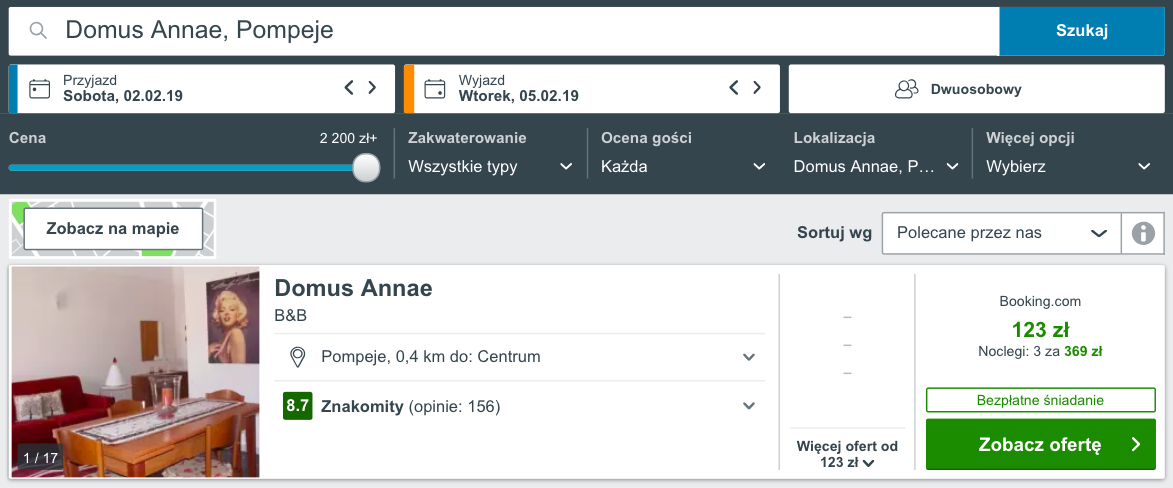Open the Lokalizacja dropdown

[876, 166]
